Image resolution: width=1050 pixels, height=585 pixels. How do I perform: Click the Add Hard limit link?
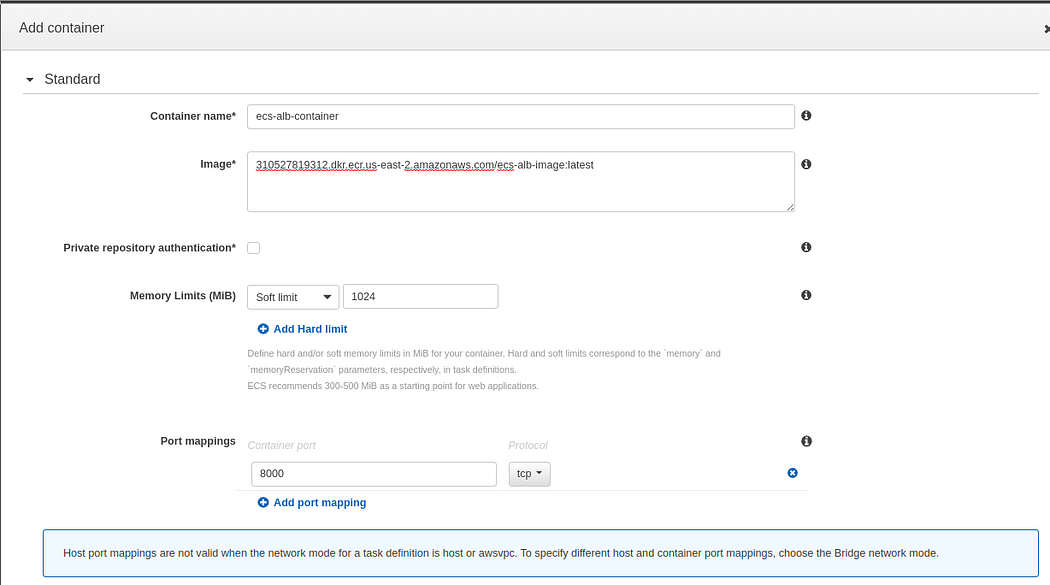pos(310,329)
